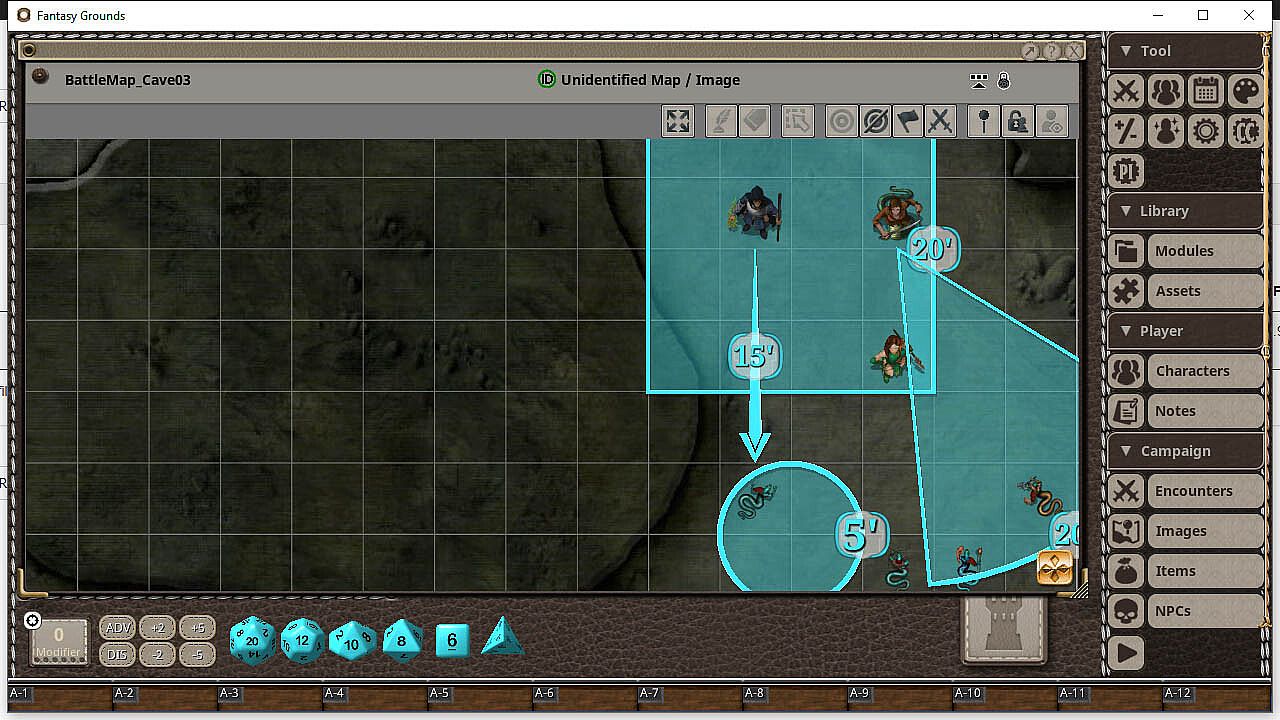Select the map pin tool
1280x720 pixels.
pos(984,121)
